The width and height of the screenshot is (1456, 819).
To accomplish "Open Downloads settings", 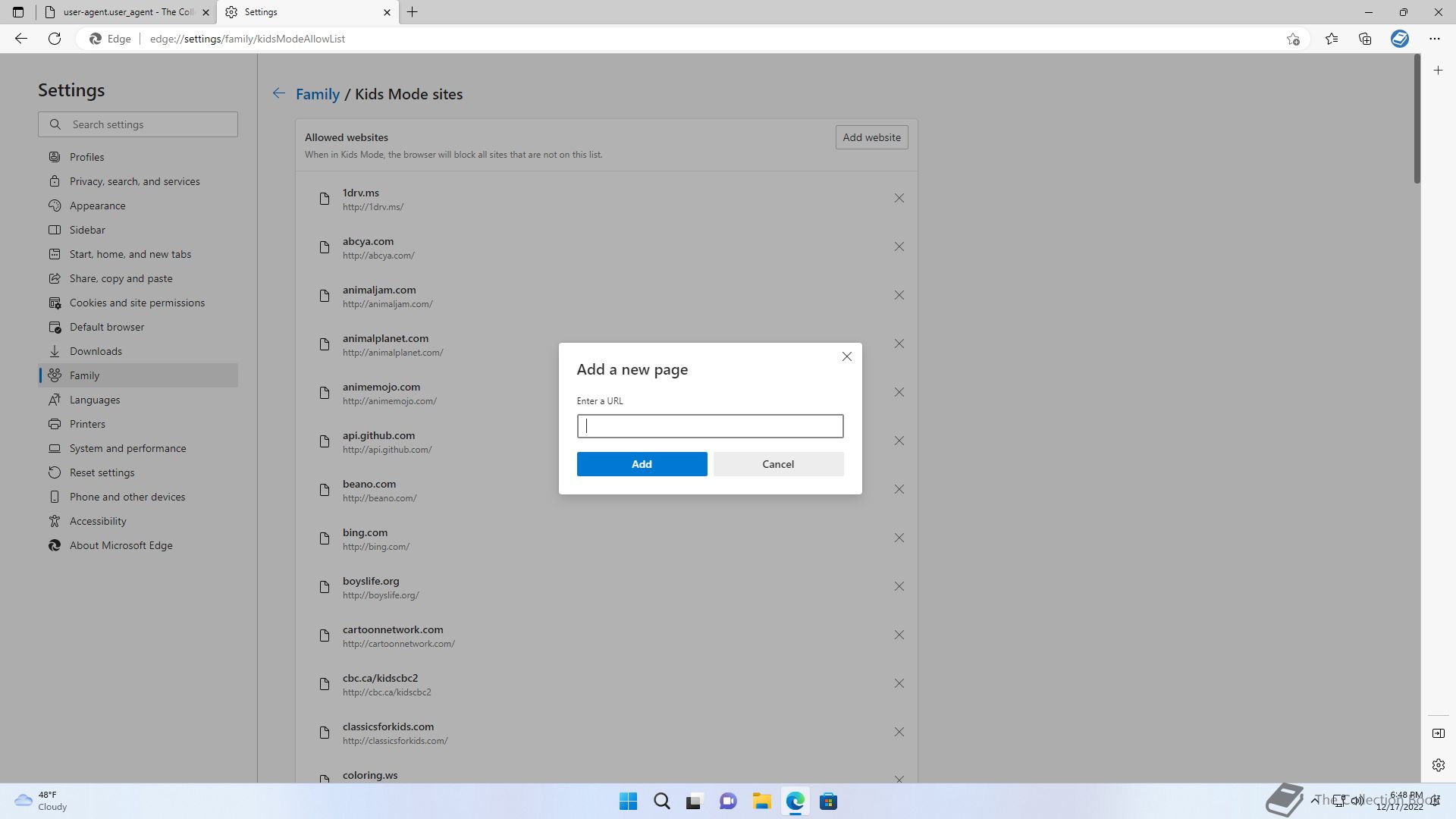I will pyautogui.click(x=138, y=351).
